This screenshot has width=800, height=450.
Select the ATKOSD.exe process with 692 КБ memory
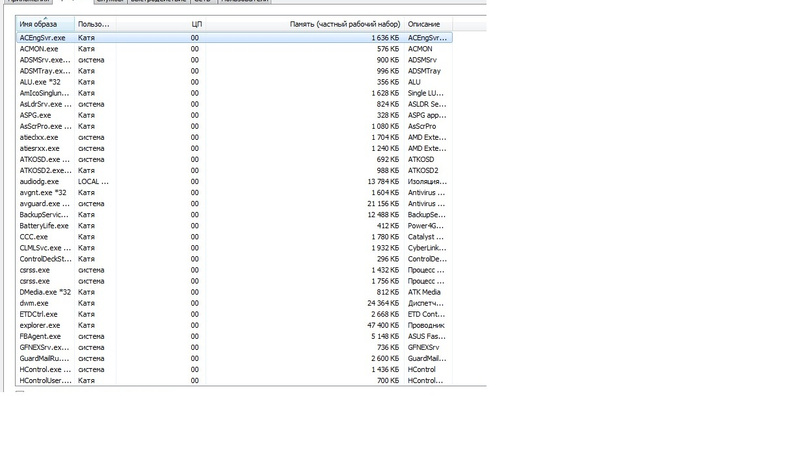[x=234, y=160]
